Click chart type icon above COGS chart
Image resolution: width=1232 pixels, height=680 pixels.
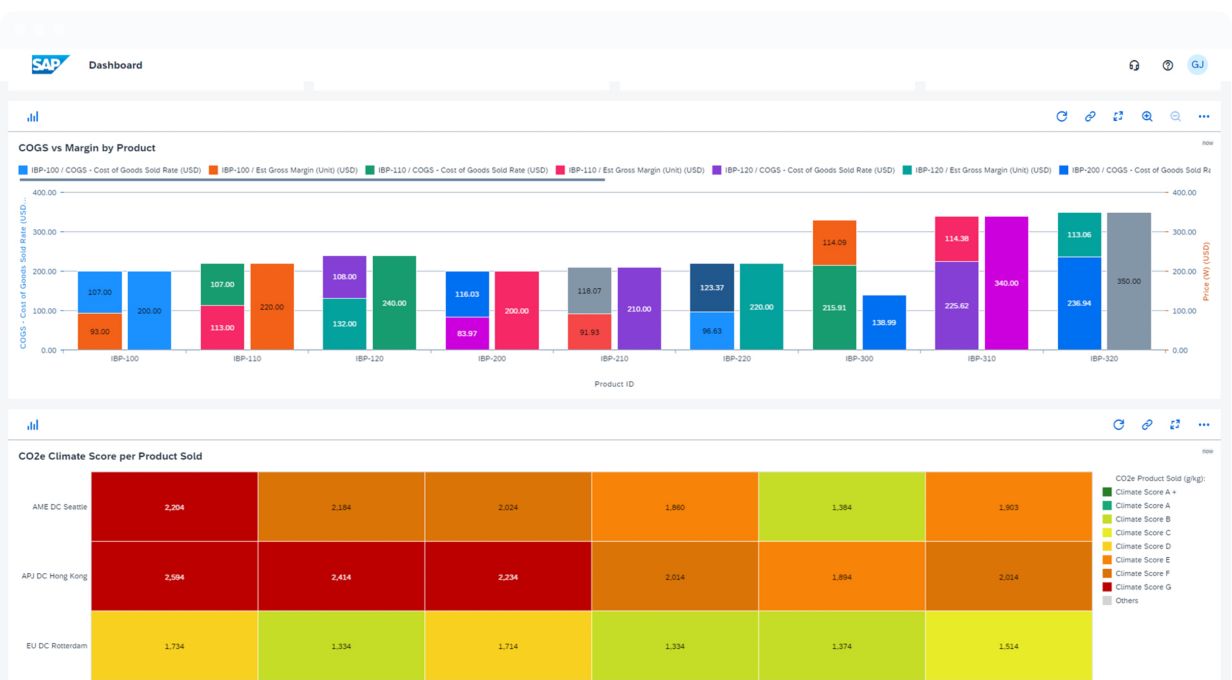click(33, 117)
